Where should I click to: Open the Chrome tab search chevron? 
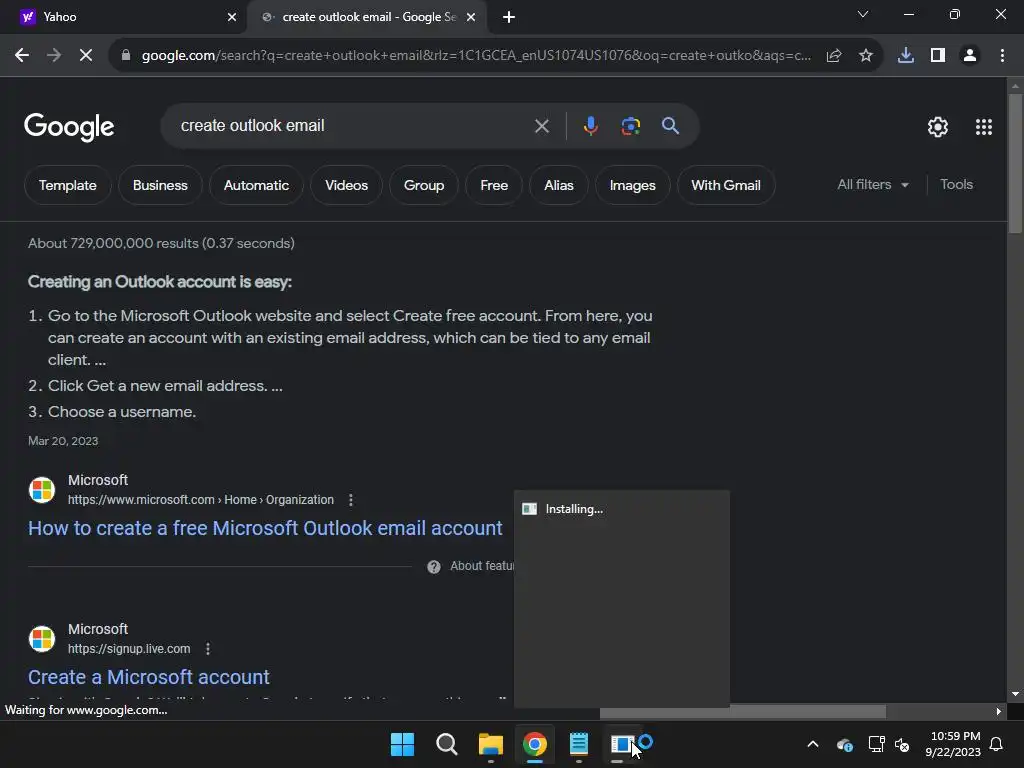click(x=863, y=14)
